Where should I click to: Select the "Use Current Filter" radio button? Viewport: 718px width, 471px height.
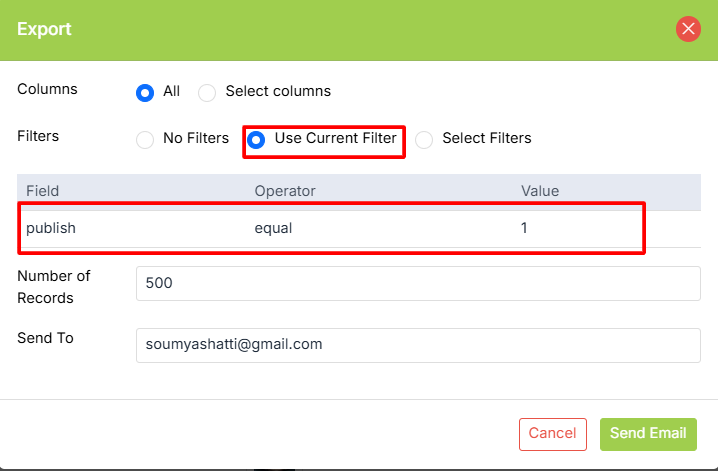point(256,139)
